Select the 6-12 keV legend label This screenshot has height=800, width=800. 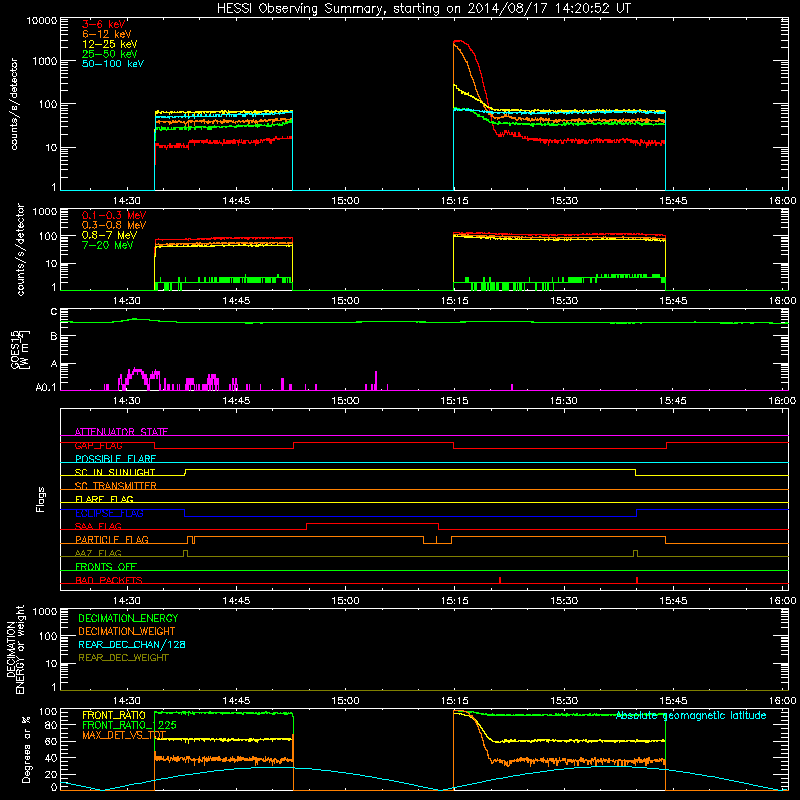click(107, 34)
